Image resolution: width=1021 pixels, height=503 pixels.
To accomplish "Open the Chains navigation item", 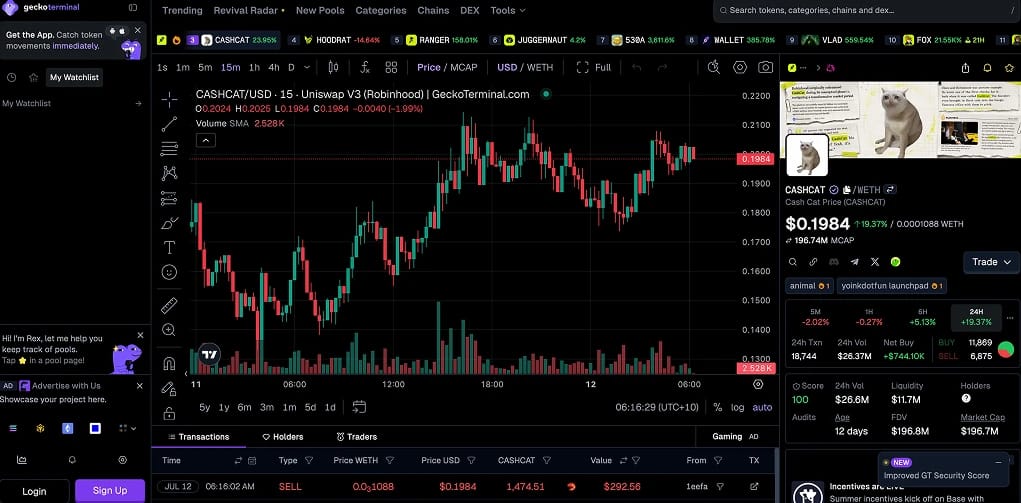I will [x=433, y=10].
